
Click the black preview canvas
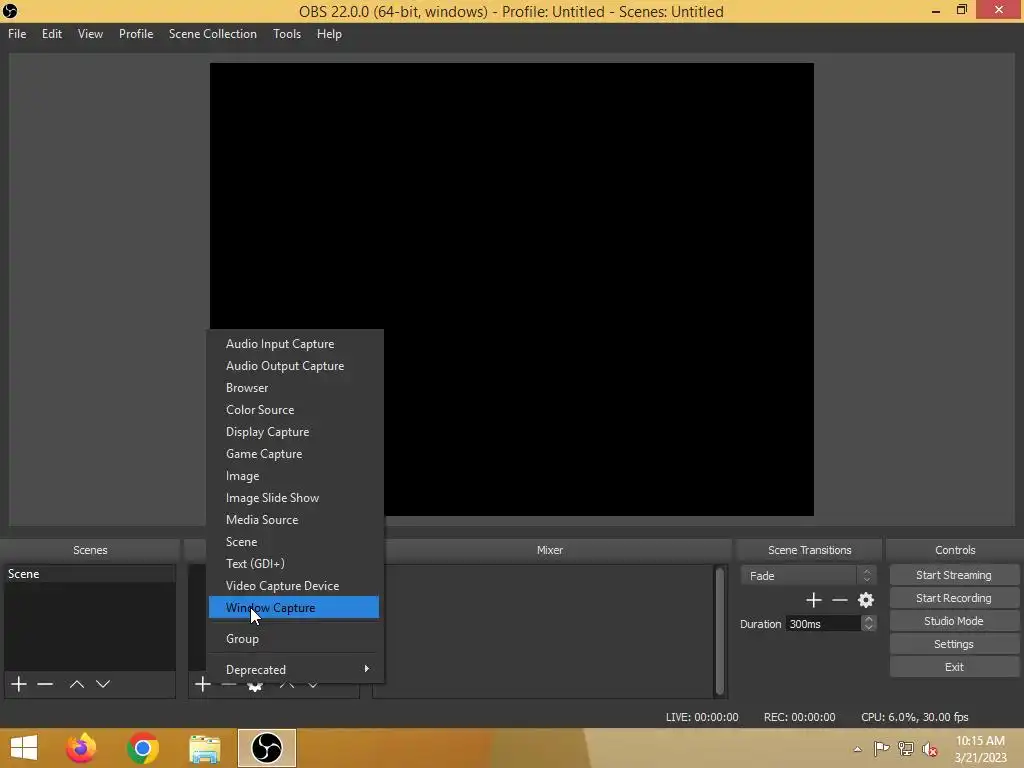[511, 289]
